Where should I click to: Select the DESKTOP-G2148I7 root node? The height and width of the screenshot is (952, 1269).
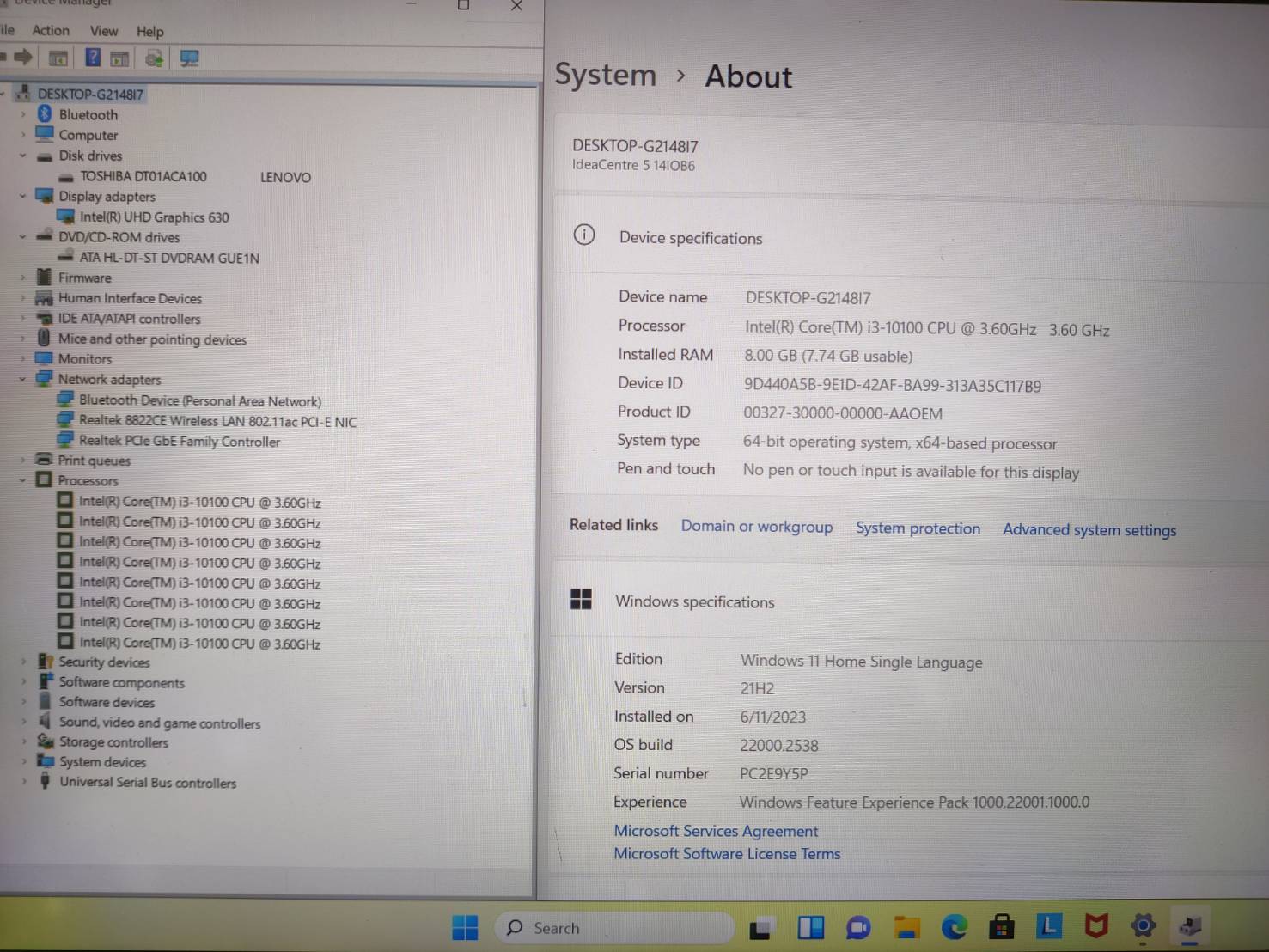click(x=90, y=94)
